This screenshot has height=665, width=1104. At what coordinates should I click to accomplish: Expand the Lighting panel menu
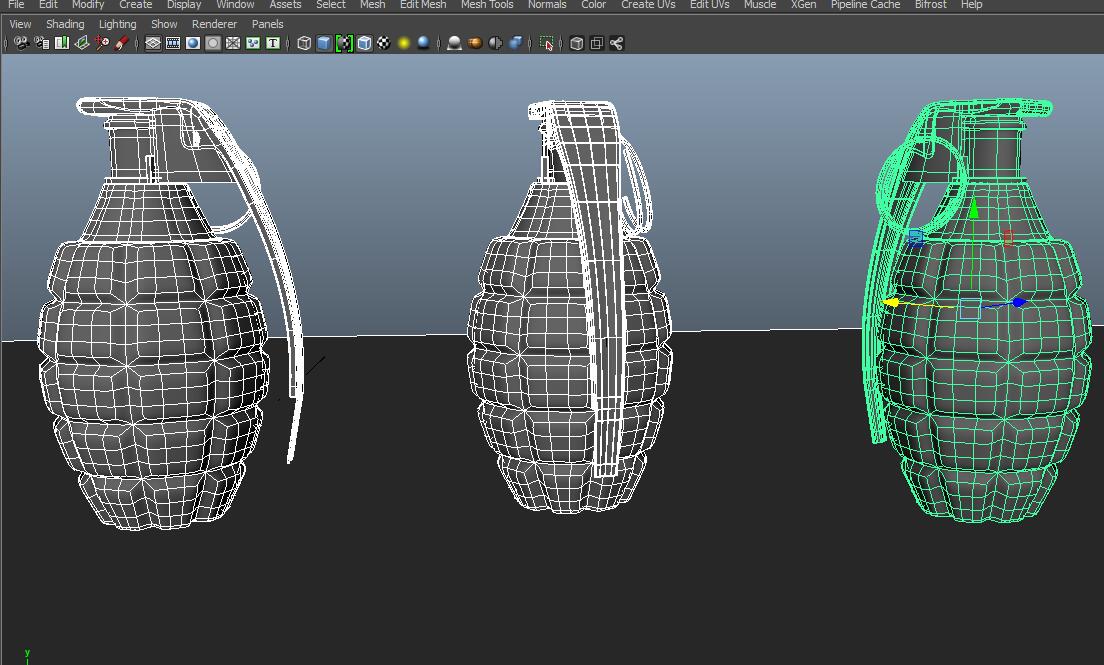tap(117, 24)
